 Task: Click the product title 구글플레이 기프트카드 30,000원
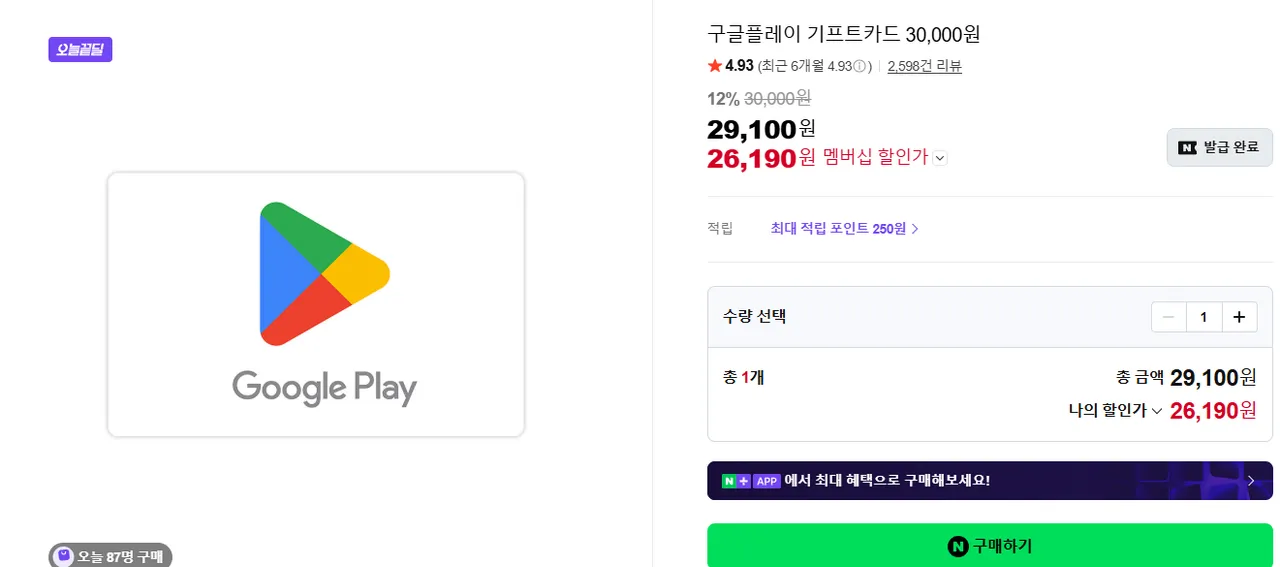(843, 34)
